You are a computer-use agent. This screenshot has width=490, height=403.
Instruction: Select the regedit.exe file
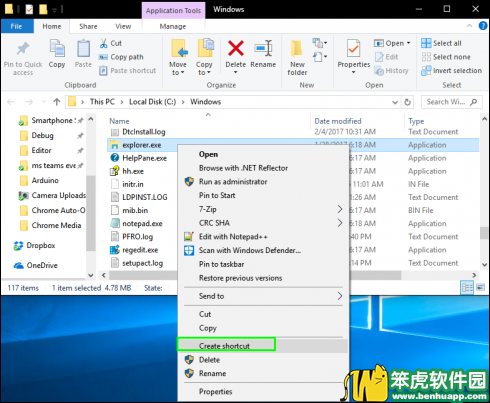140,250
